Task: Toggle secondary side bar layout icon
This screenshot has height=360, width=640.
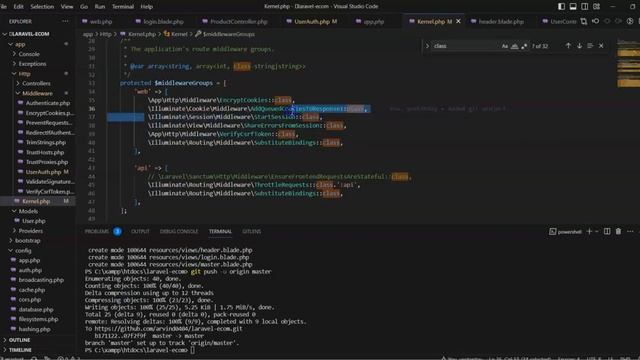Action: click(584, 7)
